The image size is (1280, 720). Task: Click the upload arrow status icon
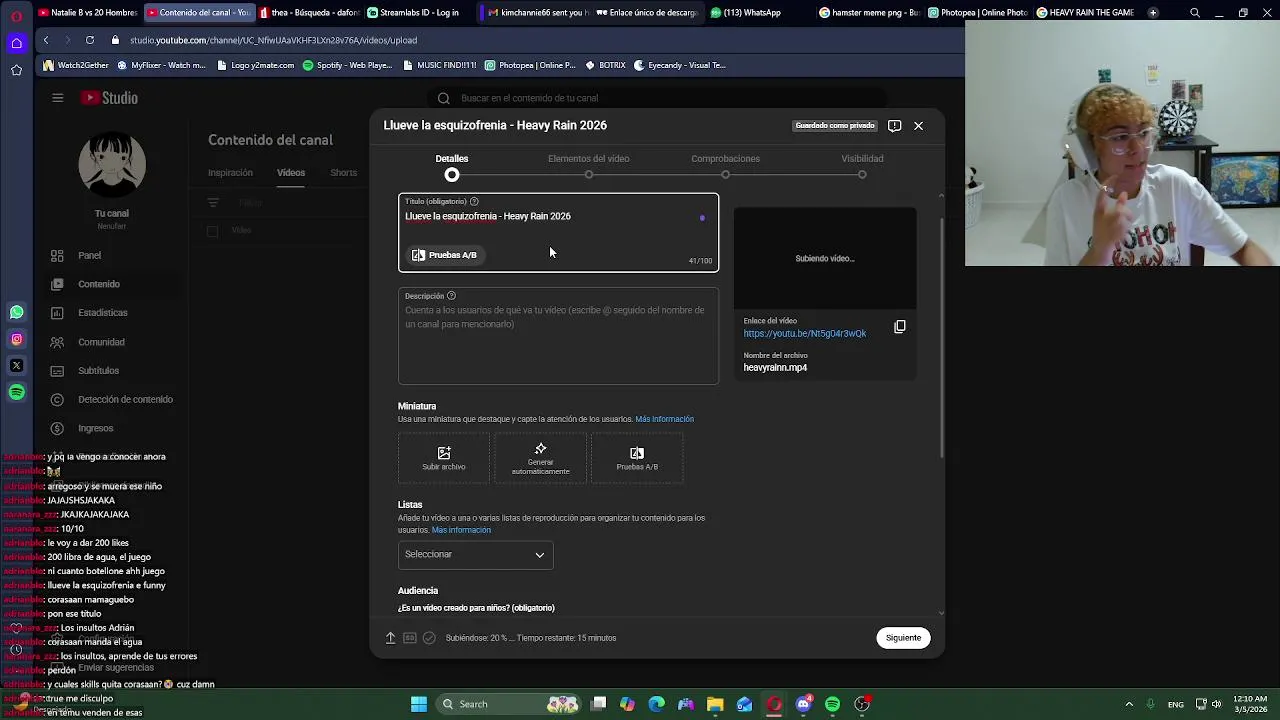[x=390, y=638]
